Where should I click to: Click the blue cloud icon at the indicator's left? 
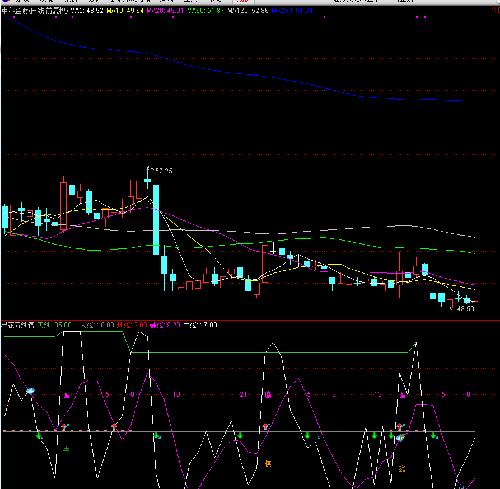(30, 391)
